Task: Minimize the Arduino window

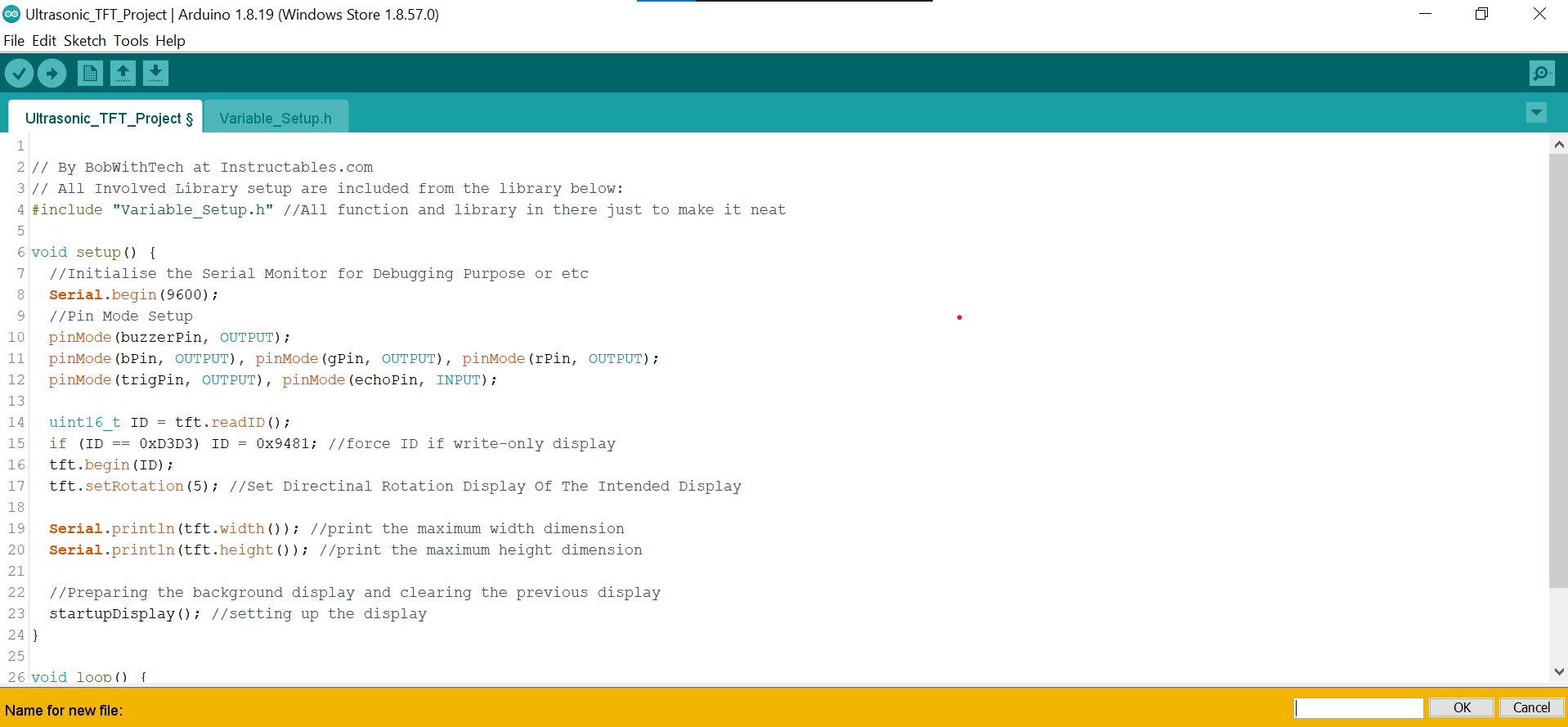Action: [x=1425, y=14]
